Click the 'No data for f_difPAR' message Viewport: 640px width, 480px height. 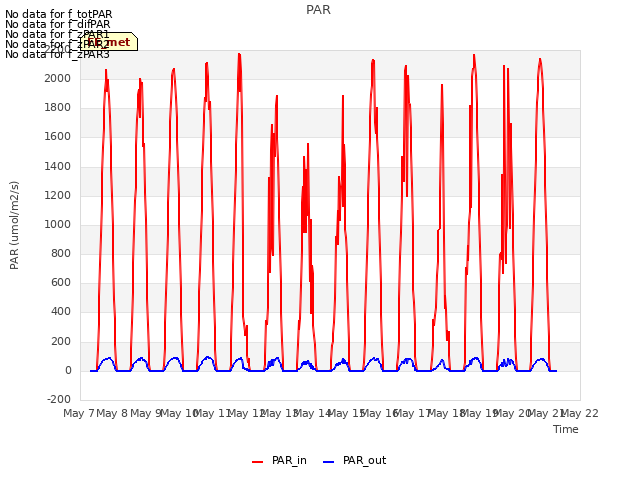pyautogui.click(x=58, y=24)
